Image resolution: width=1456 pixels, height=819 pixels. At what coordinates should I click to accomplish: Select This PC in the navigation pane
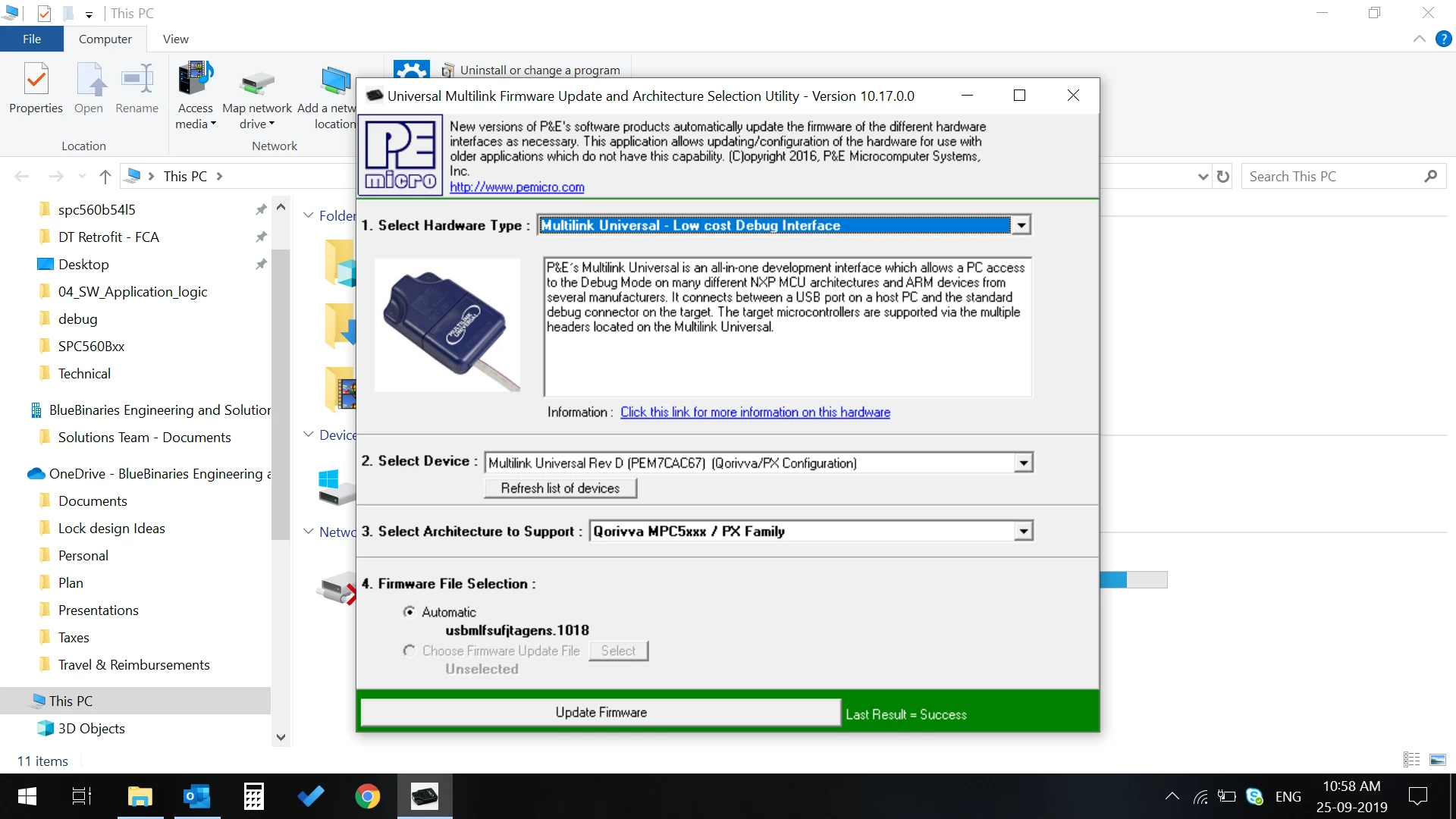(x=71, y=701)
